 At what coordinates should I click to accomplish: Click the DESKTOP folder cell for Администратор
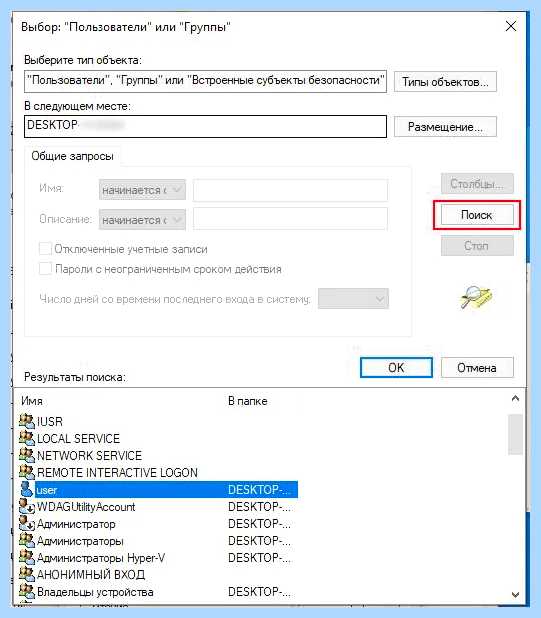pyautogui.click(x=260, y=523)
